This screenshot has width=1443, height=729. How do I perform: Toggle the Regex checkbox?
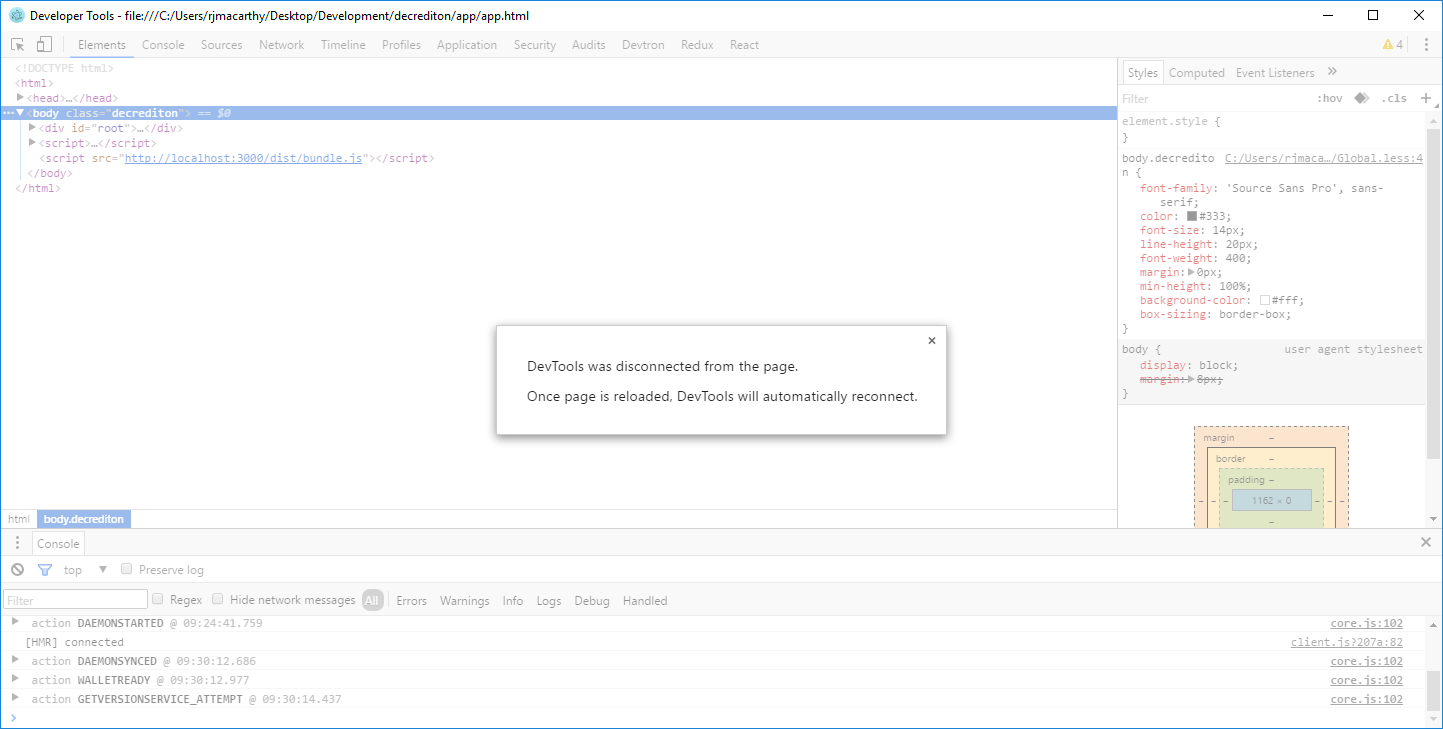(158, 599)
